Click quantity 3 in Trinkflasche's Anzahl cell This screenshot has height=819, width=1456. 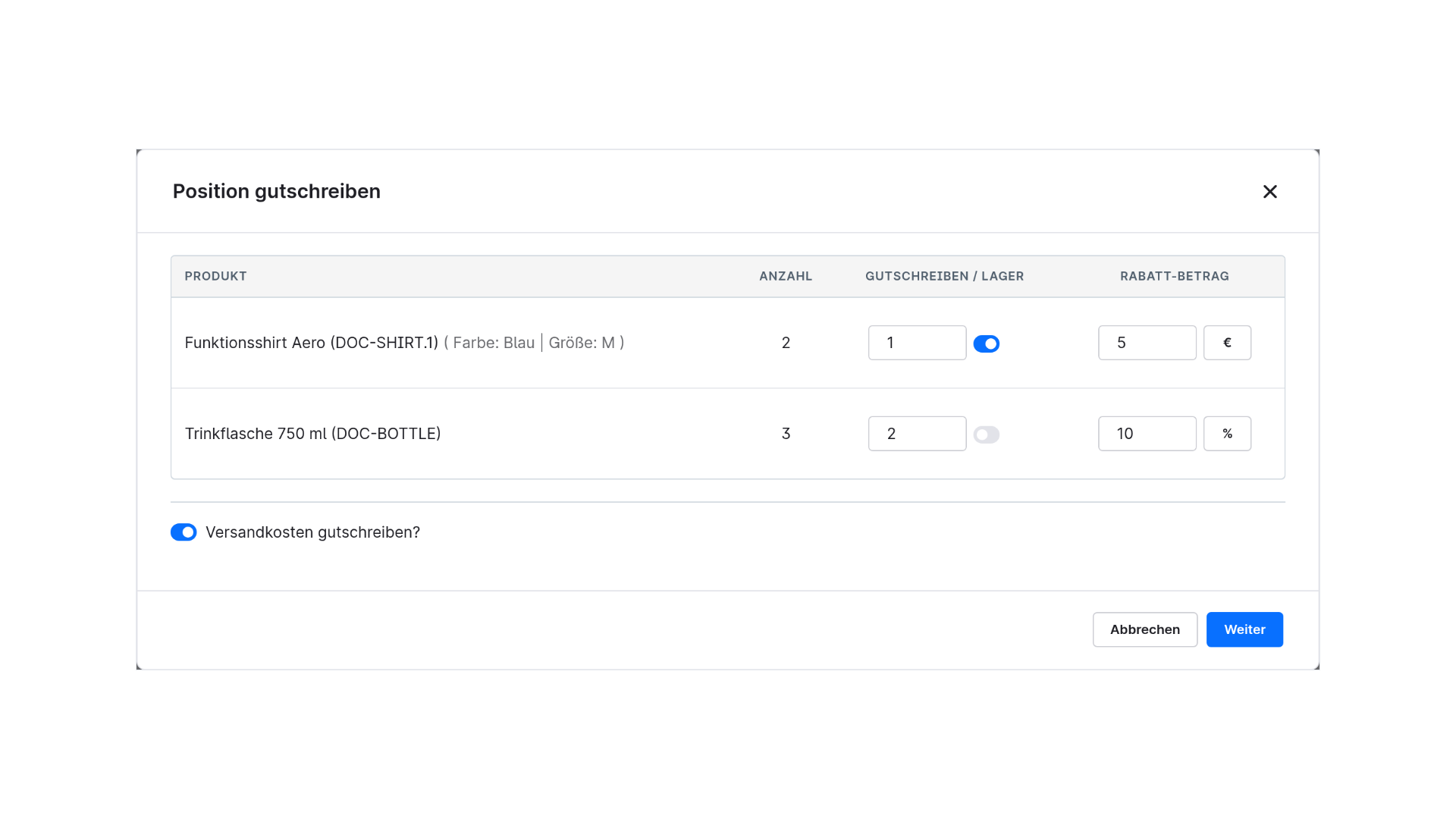[x=786, y=434]
